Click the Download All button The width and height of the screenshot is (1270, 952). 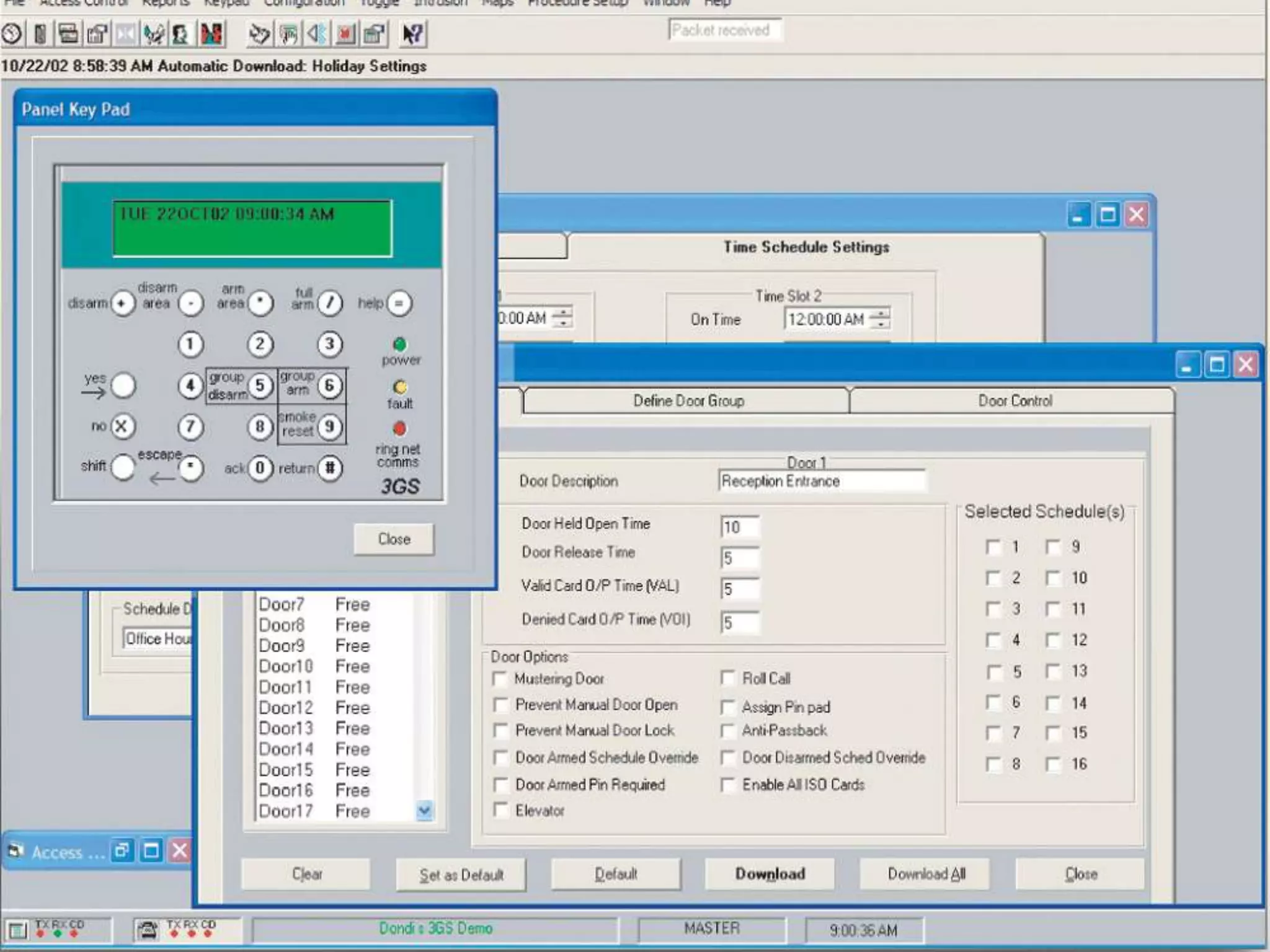(x=926, y=874)
